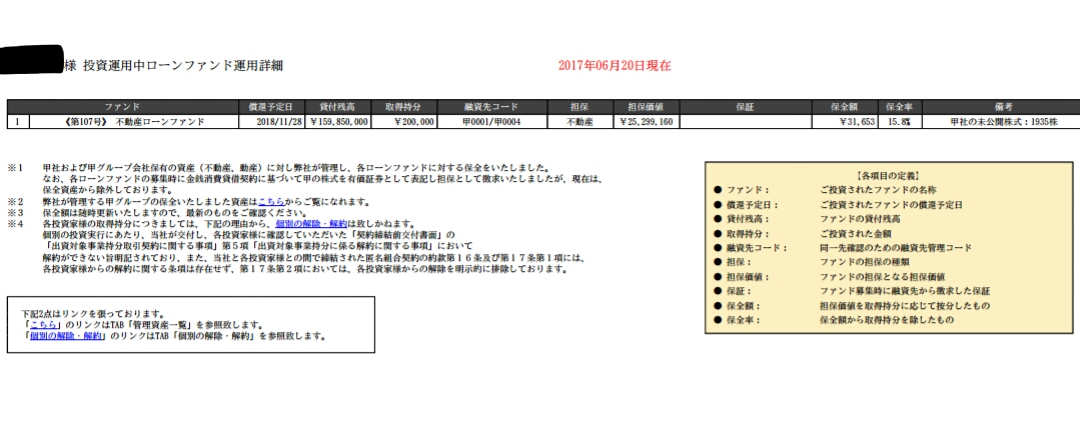1080x440 pixels.
Task: Select the ファンド column header
Action: pyautogui.click(x=123, y=106)
